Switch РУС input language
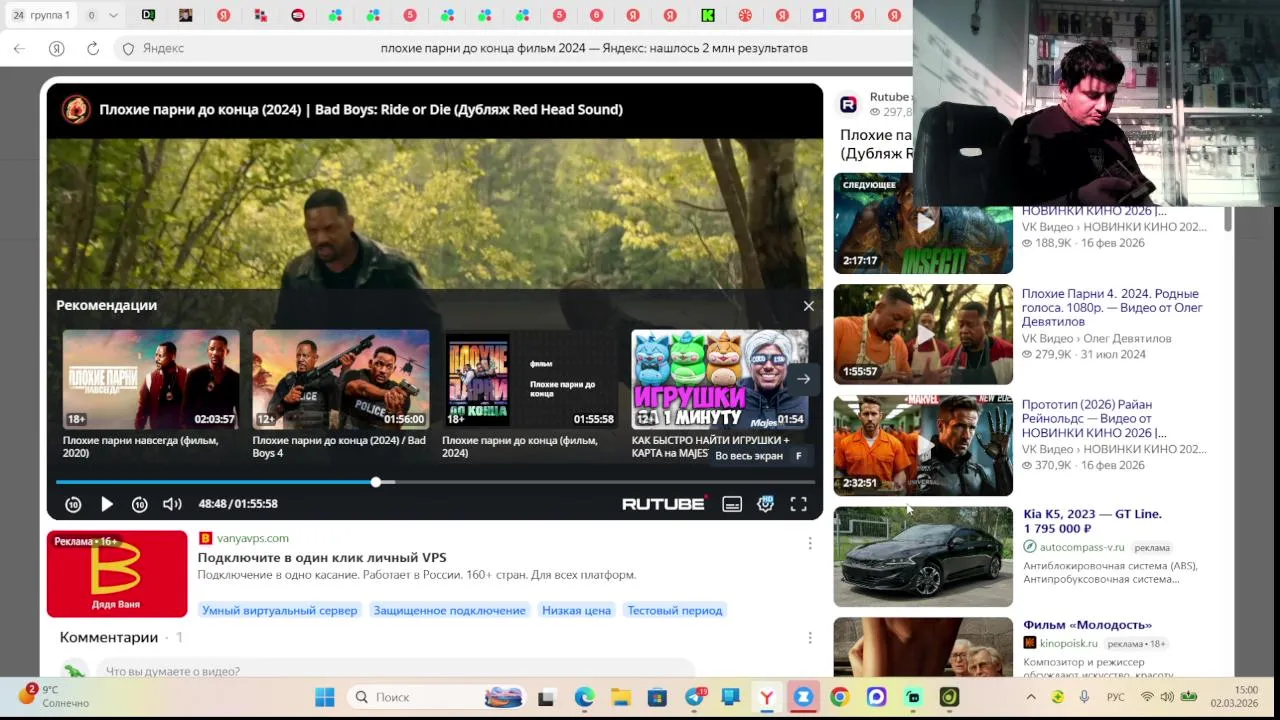 tap(1115, 697)
